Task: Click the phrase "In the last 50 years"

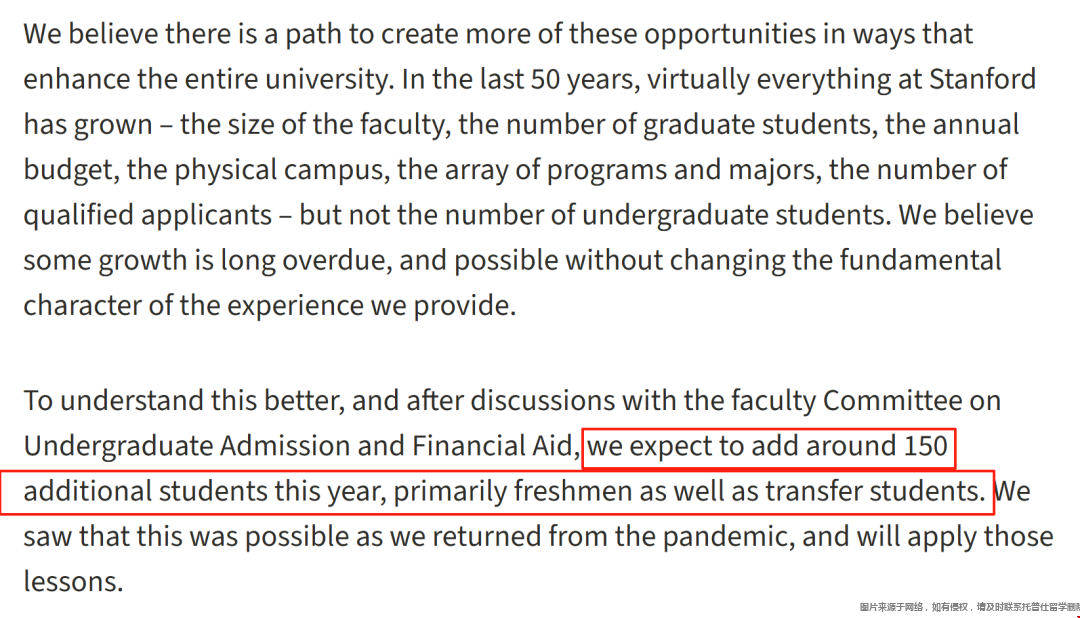Action: point(521,79)
